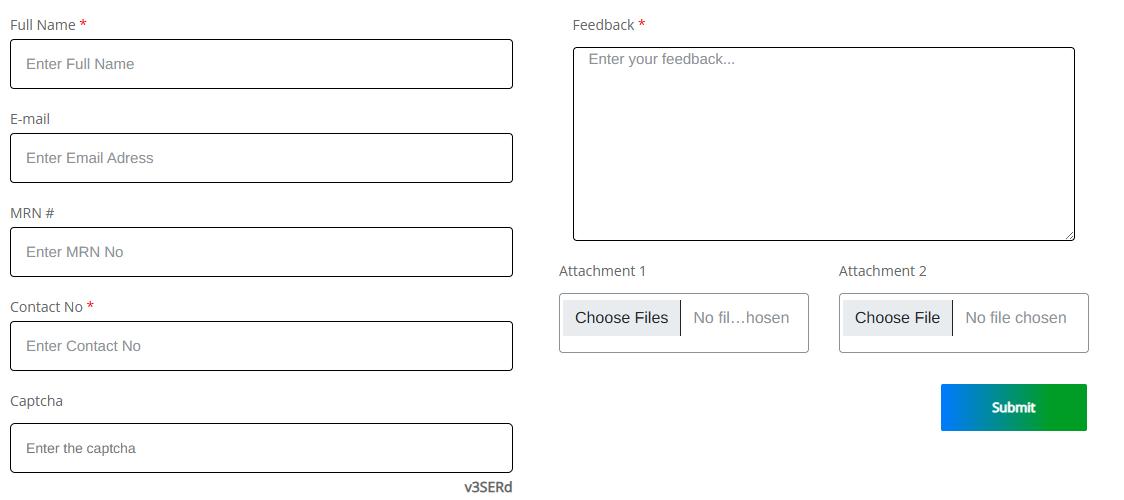Submit the feedback form
1124x500 pixels.
pos(1013,408)
